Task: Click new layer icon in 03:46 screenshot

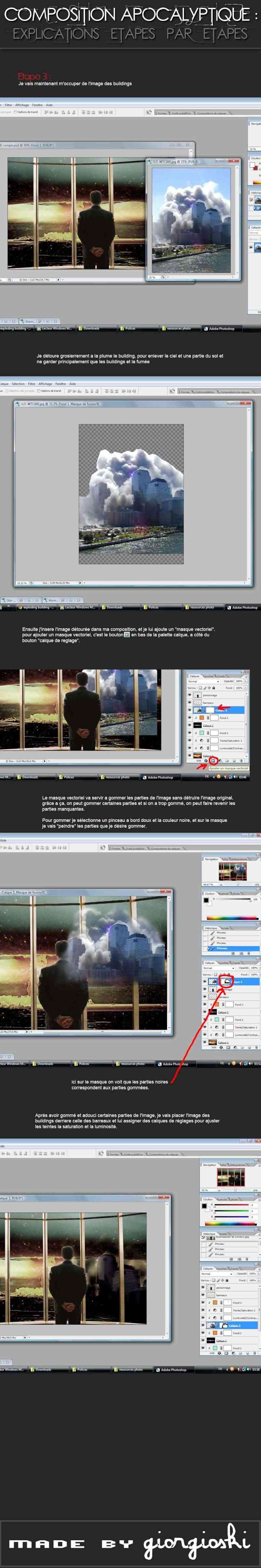Action: tap(235, 760)
